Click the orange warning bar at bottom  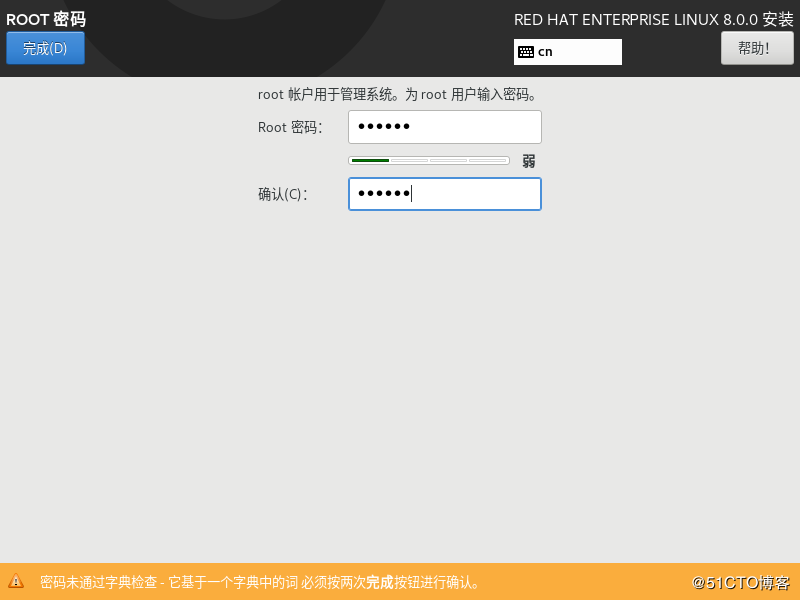(400, 580)
